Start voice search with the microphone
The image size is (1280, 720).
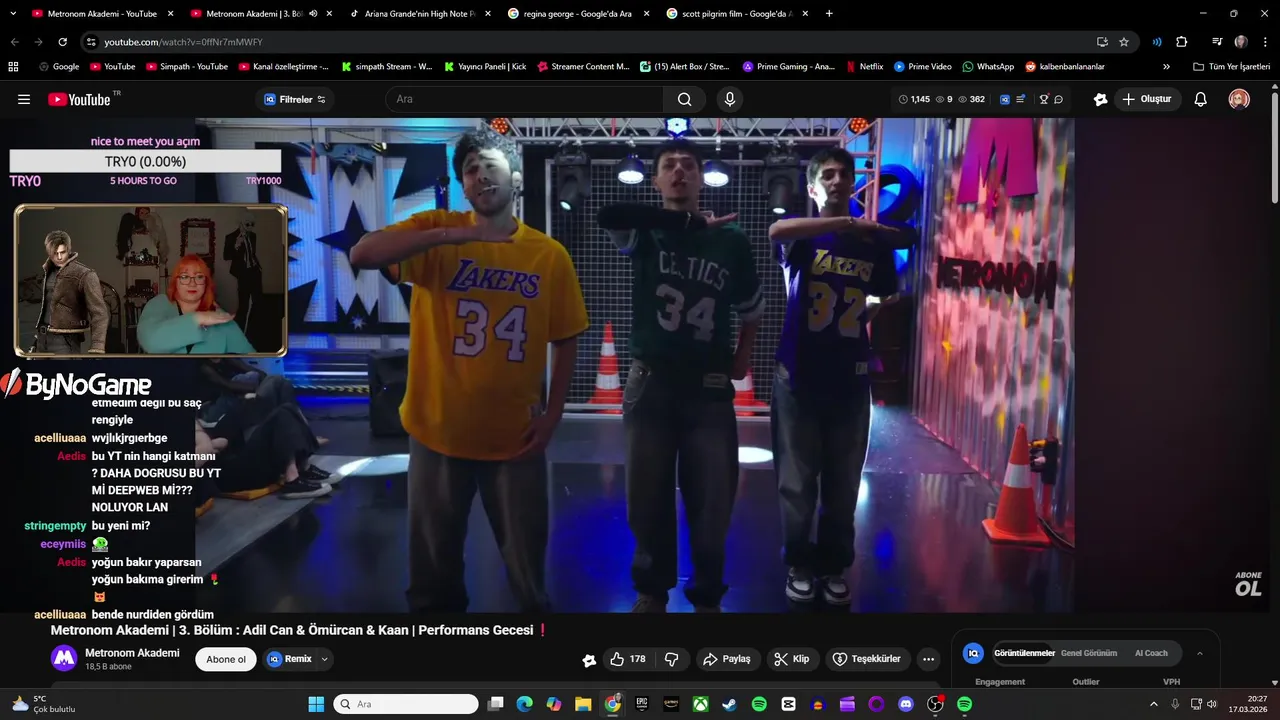(x=730, y=99)
